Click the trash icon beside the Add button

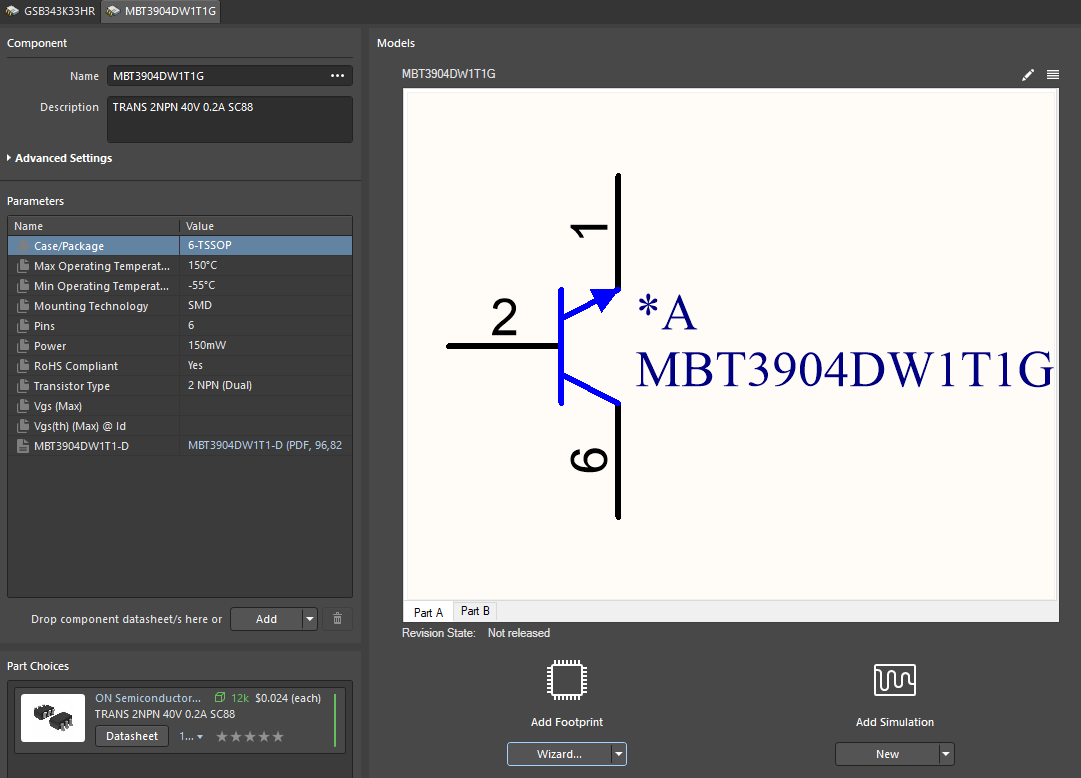[x=337, y=618]
